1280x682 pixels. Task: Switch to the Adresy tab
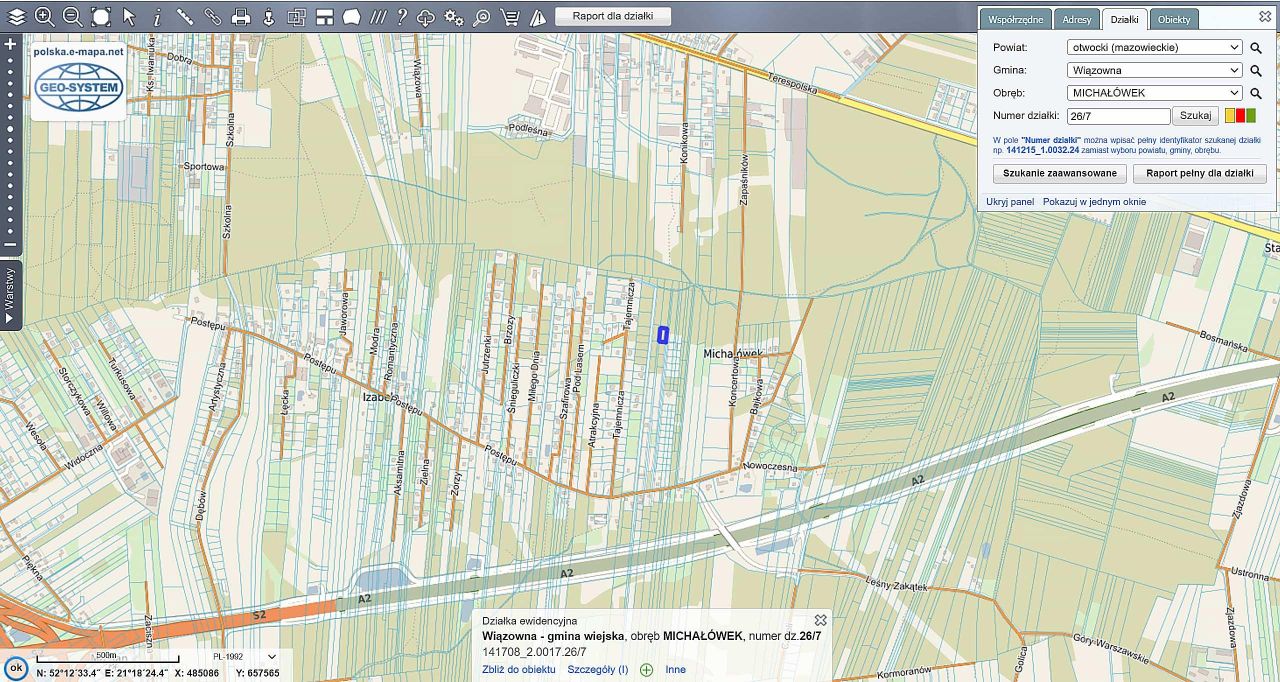[x=1077, y=19]
